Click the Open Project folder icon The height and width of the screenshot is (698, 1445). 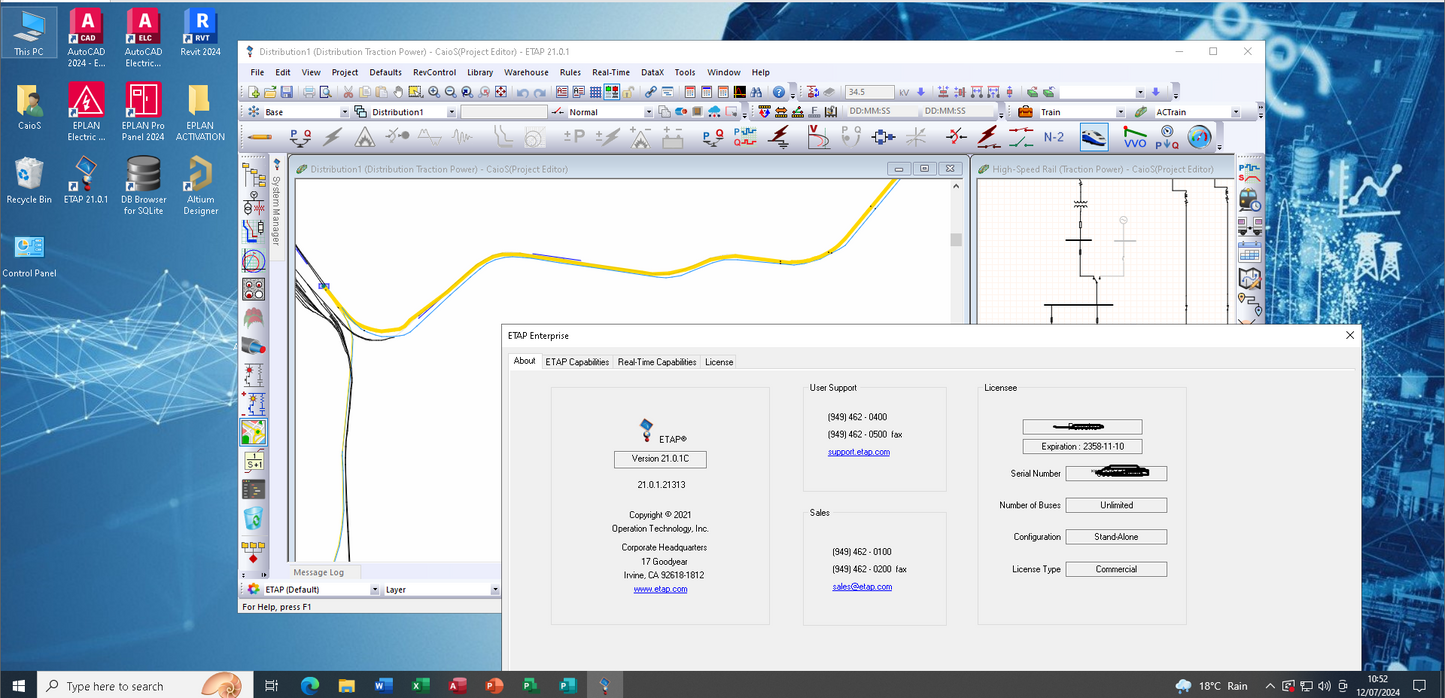click(270, 92)
